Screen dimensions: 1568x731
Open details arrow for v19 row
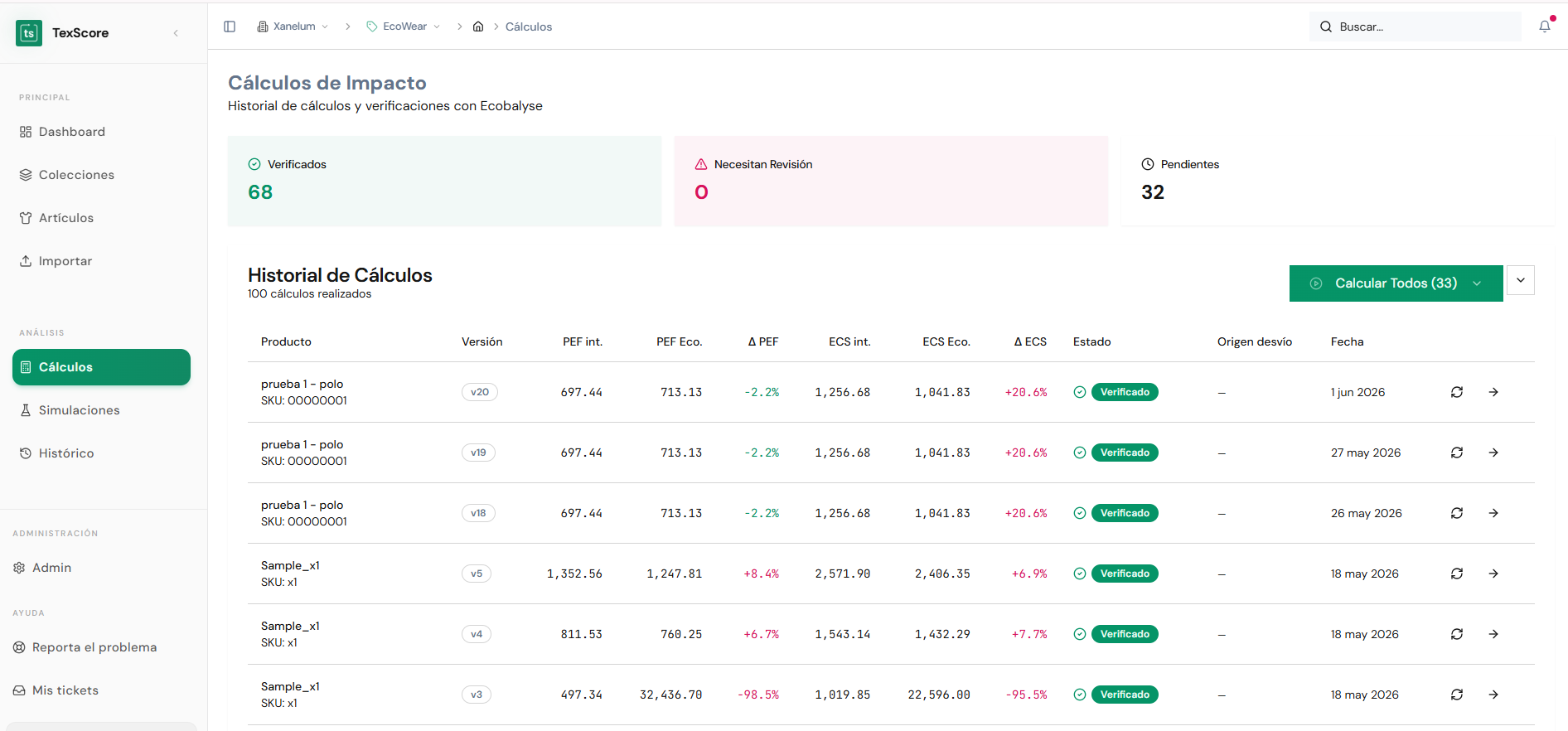[1493, 453]
